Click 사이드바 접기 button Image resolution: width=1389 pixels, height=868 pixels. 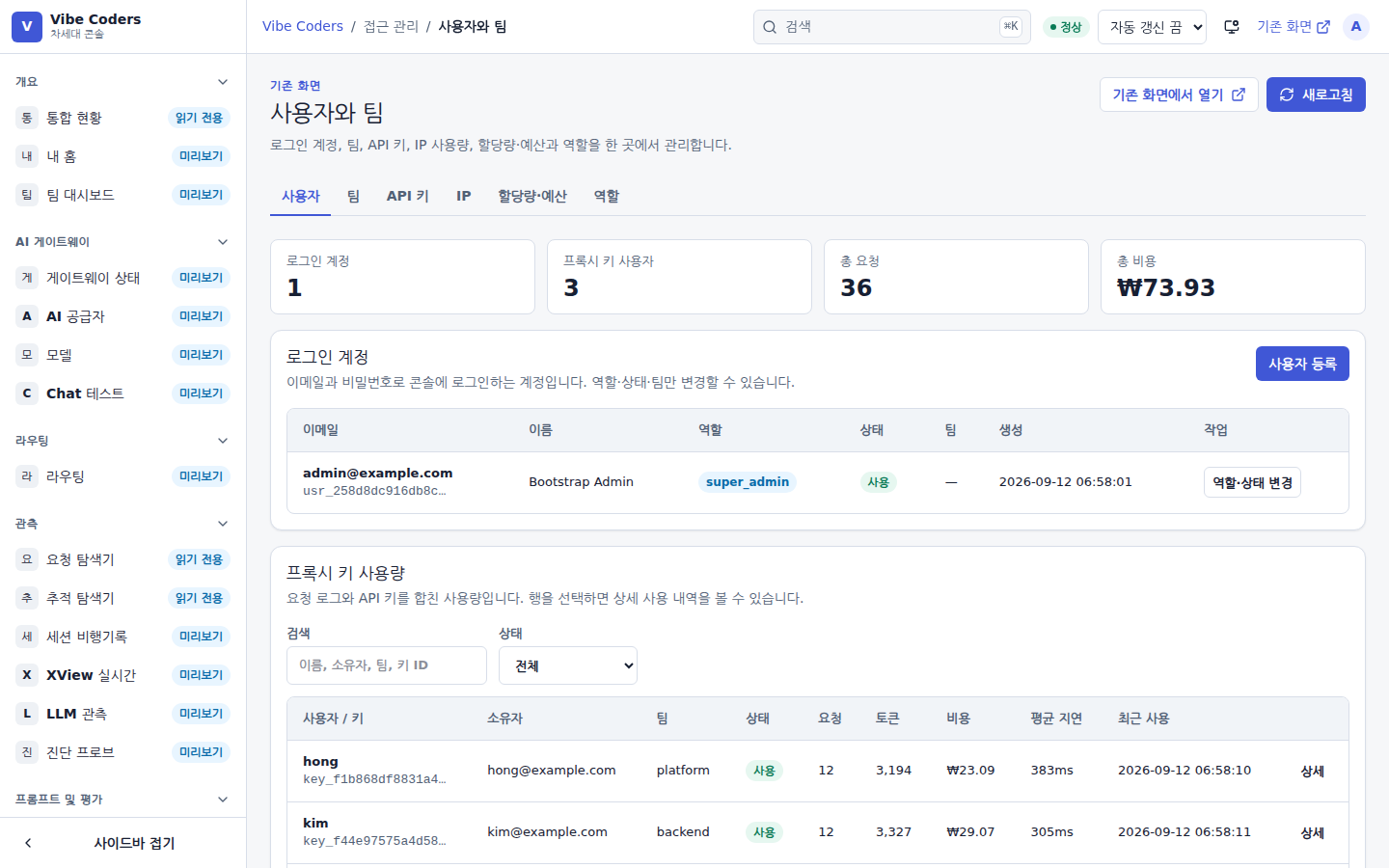pos(123,843)
